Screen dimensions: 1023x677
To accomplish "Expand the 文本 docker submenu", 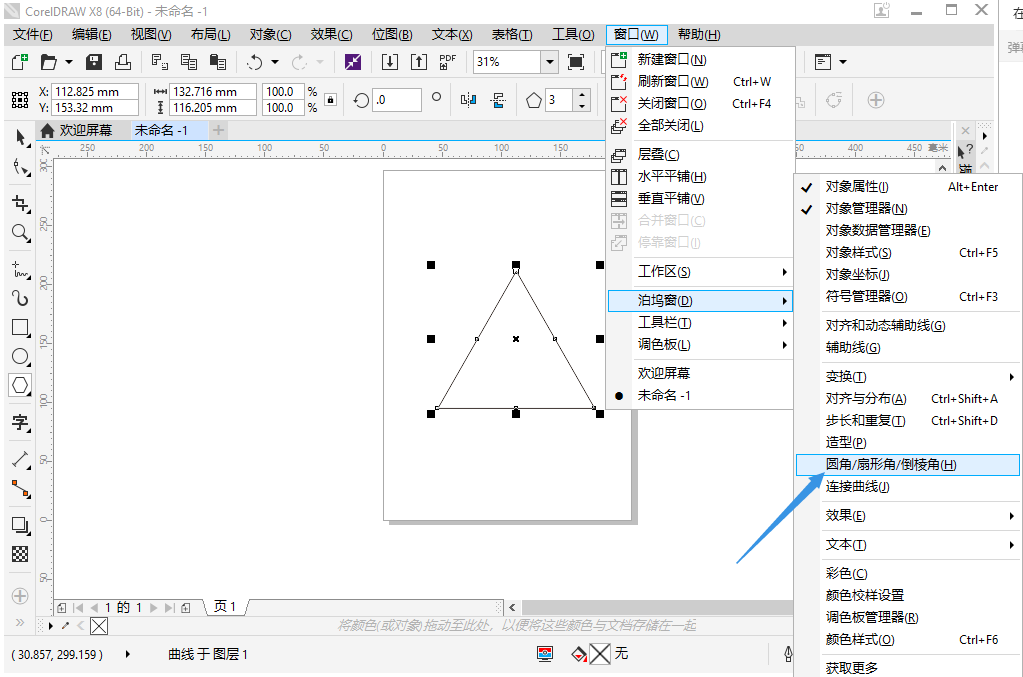I will [x=908, y=545].
